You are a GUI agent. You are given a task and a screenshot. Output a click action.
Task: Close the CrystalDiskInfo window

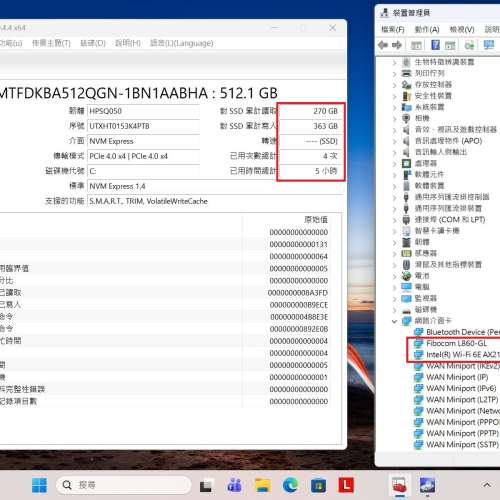click(332, 28)
